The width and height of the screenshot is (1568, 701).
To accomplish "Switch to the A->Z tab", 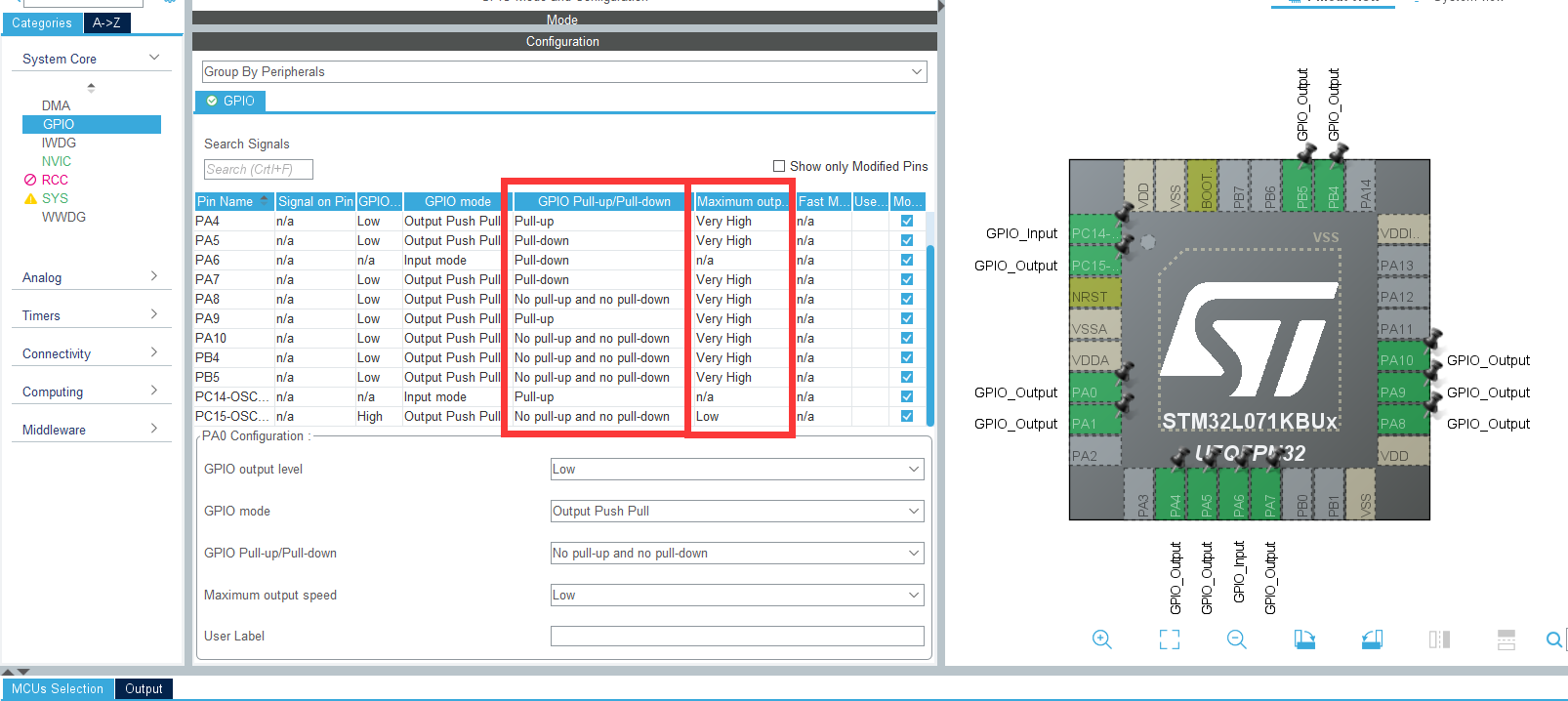I will [107, 23].
